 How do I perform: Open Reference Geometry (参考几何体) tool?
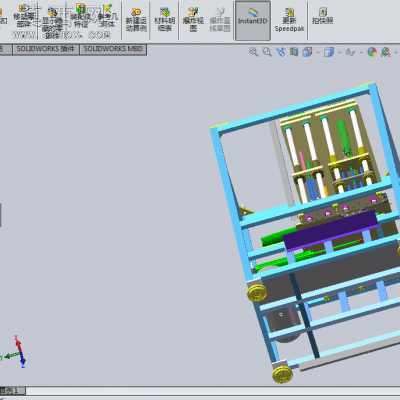pos(107,16)
